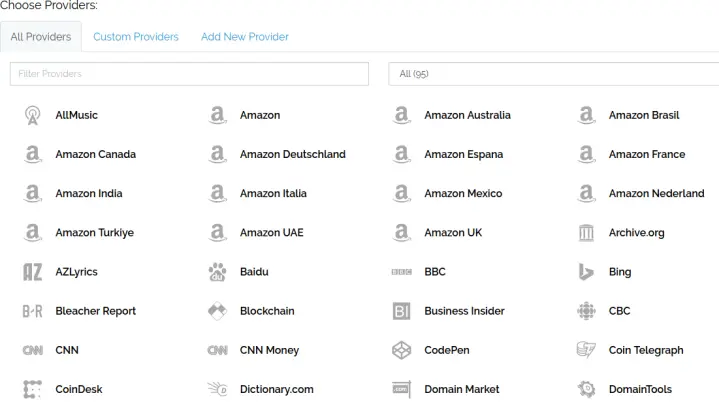Select the CoinDesk icon
Screen dimensions: 719x408
pos(33,390)
